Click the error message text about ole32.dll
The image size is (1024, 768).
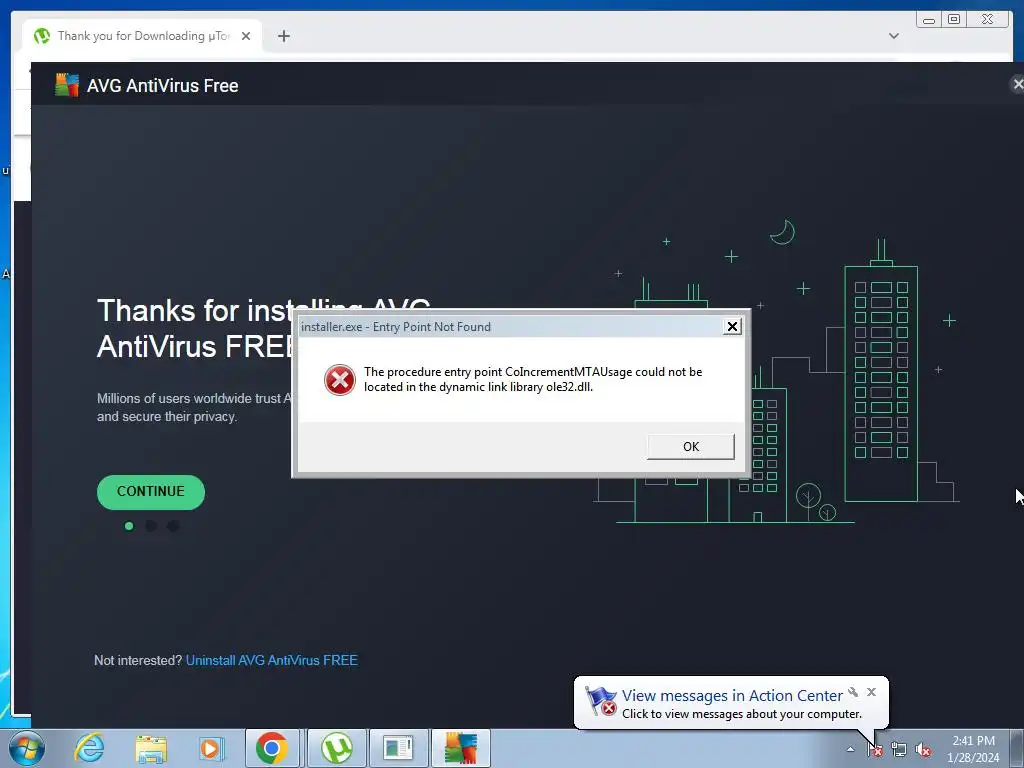point(533,379)
